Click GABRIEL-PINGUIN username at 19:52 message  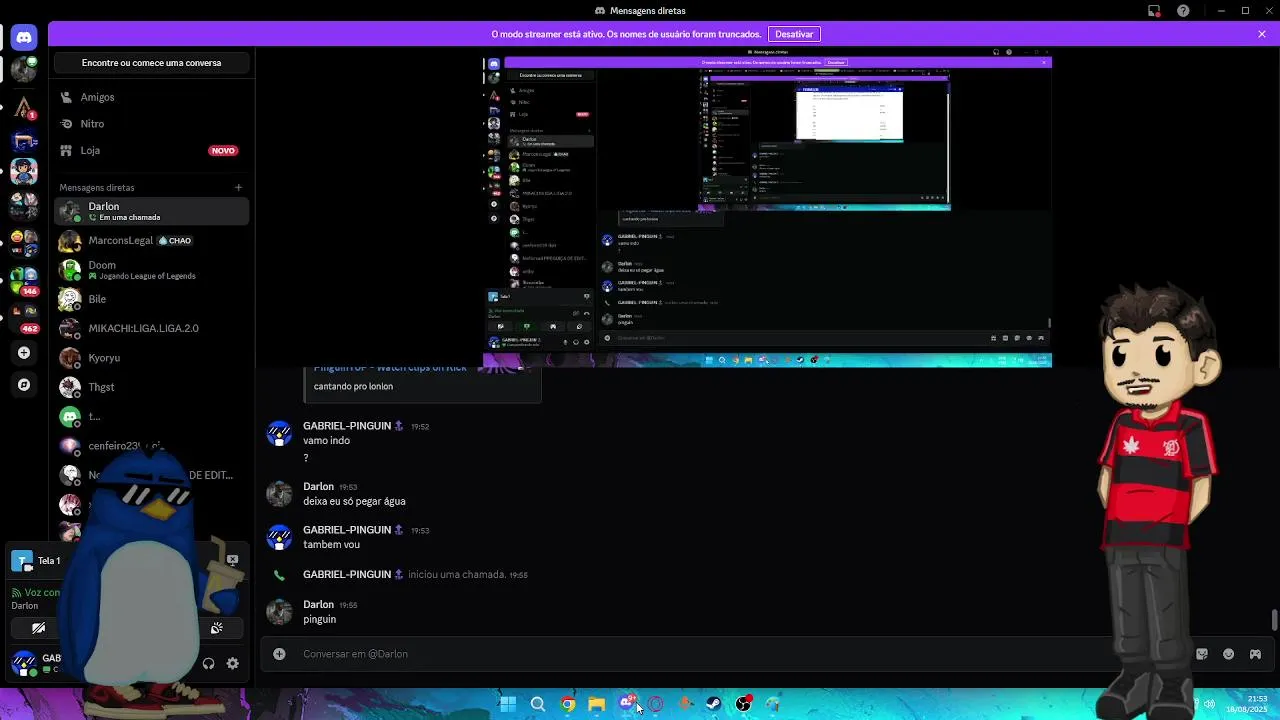347,426
